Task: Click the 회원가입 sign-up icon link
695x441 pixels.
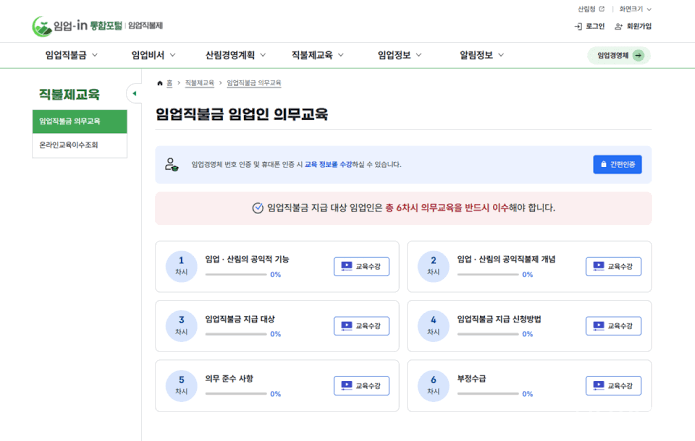Action: pyautogui.click(x=633, y=27)
